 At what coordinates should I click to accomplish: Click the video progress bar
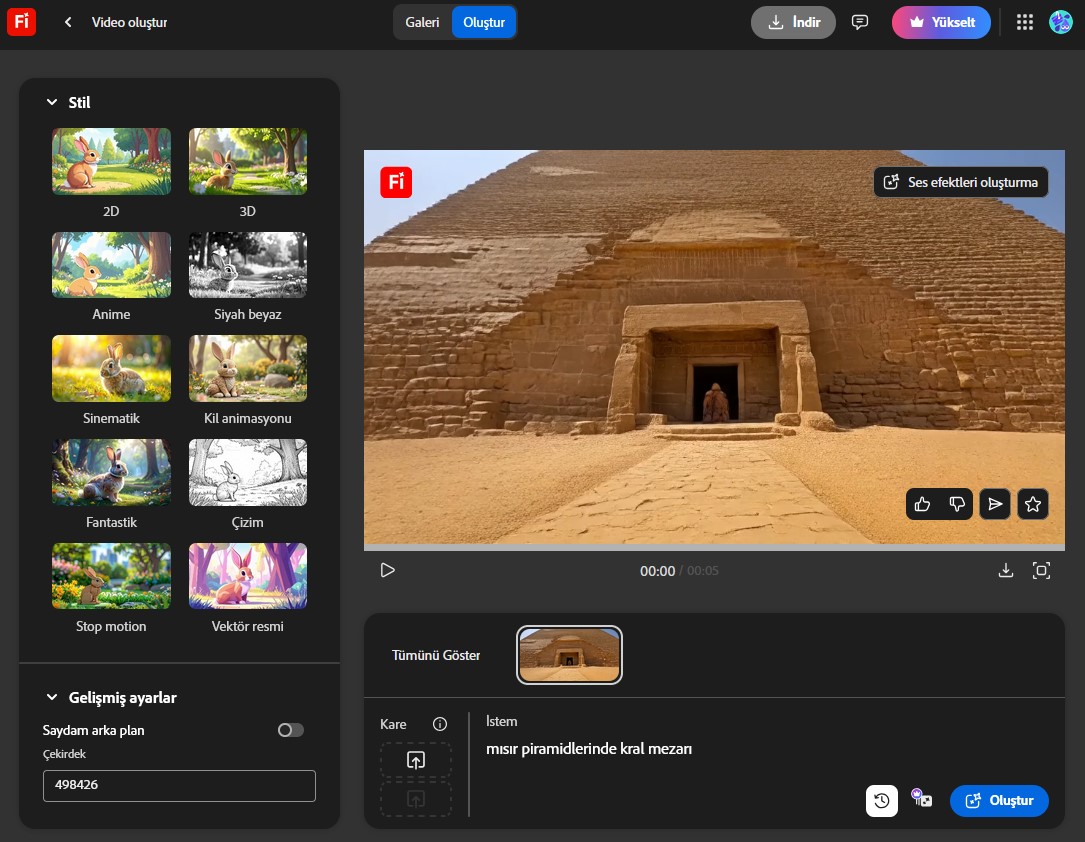point(714,548)
